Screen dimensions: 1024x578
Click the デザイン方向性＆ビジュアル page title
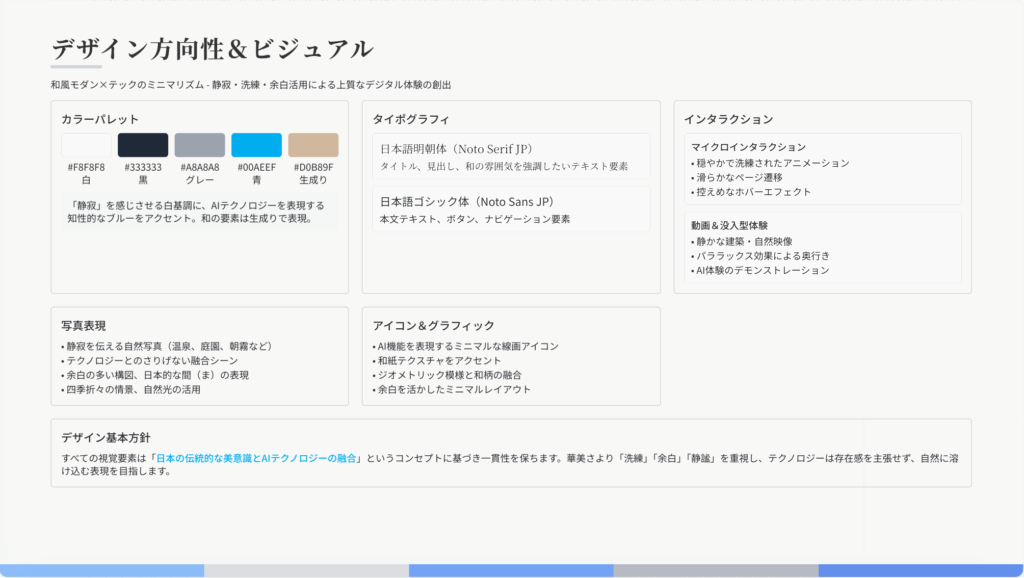click(x=212, y=48)
